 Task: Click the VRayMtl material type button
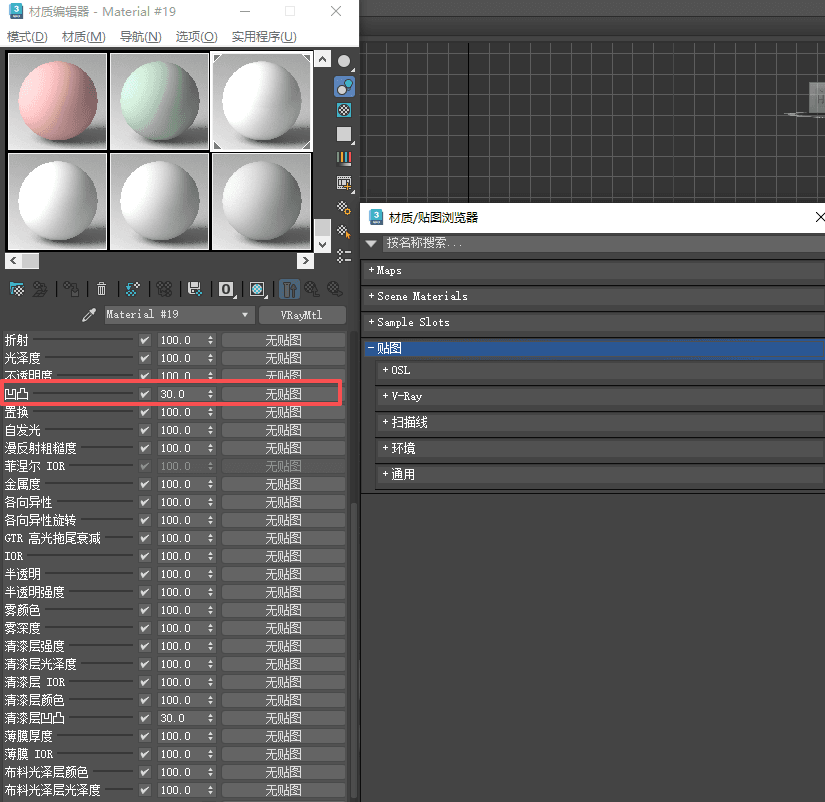point(301,315)
